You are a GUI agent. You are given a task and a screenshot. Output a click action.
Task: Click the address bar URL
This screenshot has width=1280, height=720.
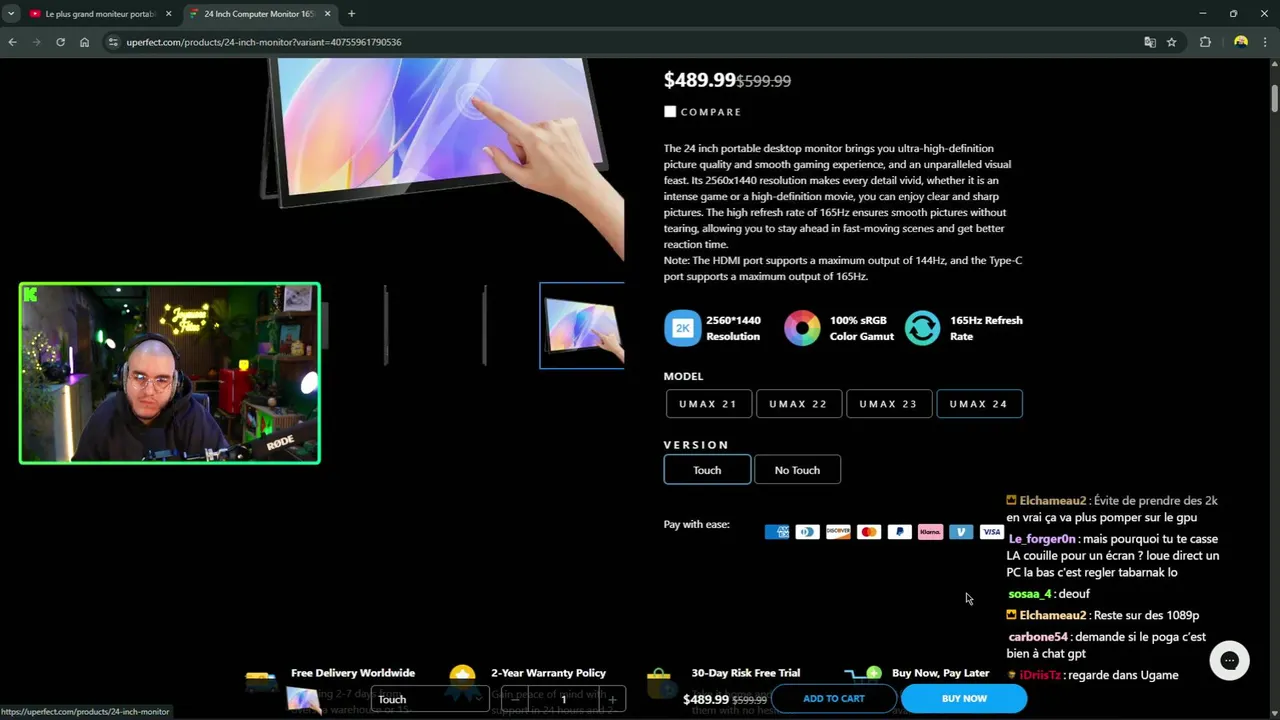click(264, 42)
